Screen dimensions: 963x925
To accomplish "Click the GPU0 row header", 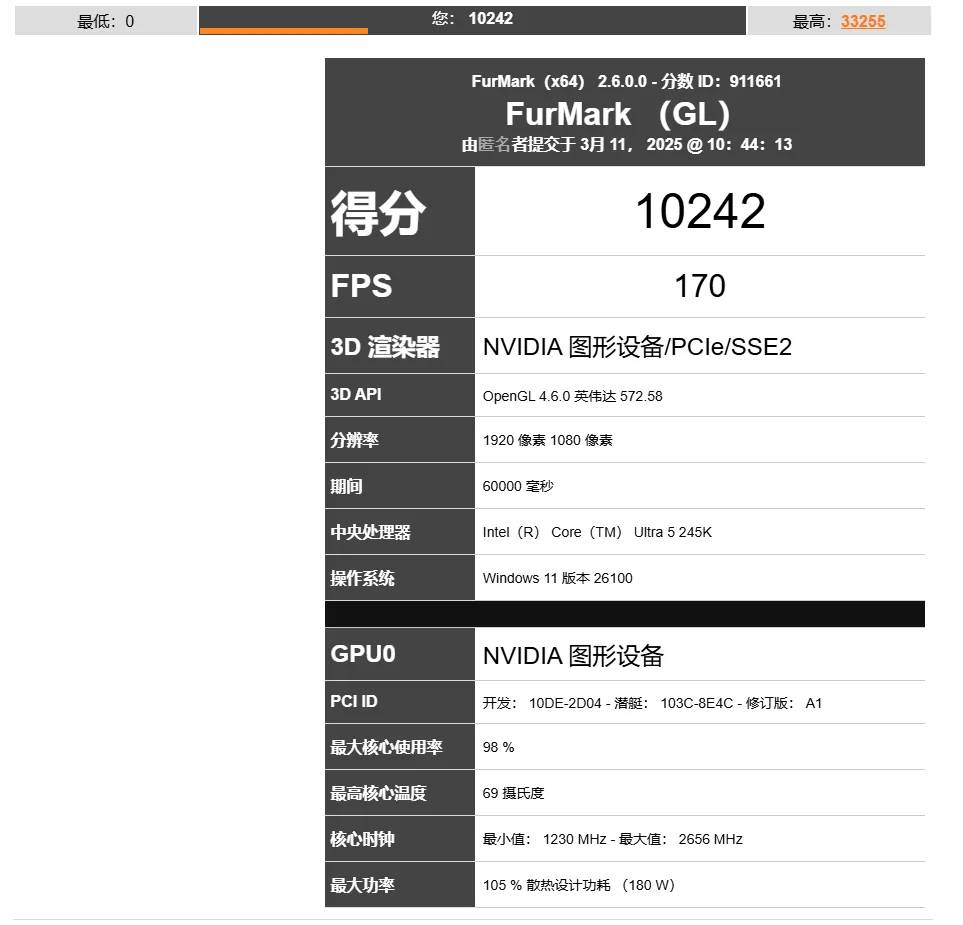I will click(363, 654).
